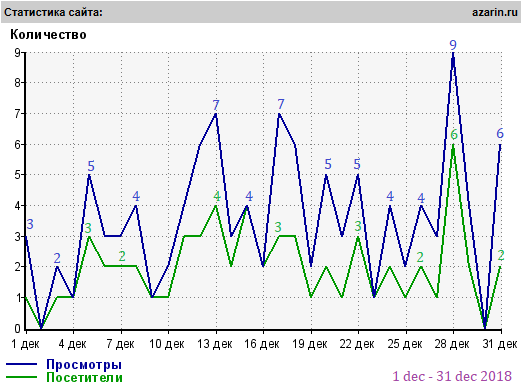Viewport: 521px width, 388px height.
Task: Open the azarin.ru site name in header
Action: (x=495, y=12)
